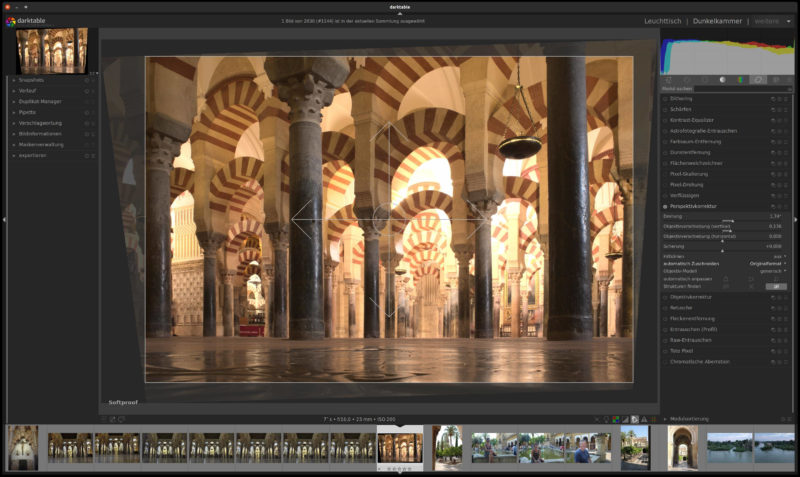Image resolution: width=800 pixels, height=477 pixels.
Task: Enable the Schärfen module
Action: 665,110
